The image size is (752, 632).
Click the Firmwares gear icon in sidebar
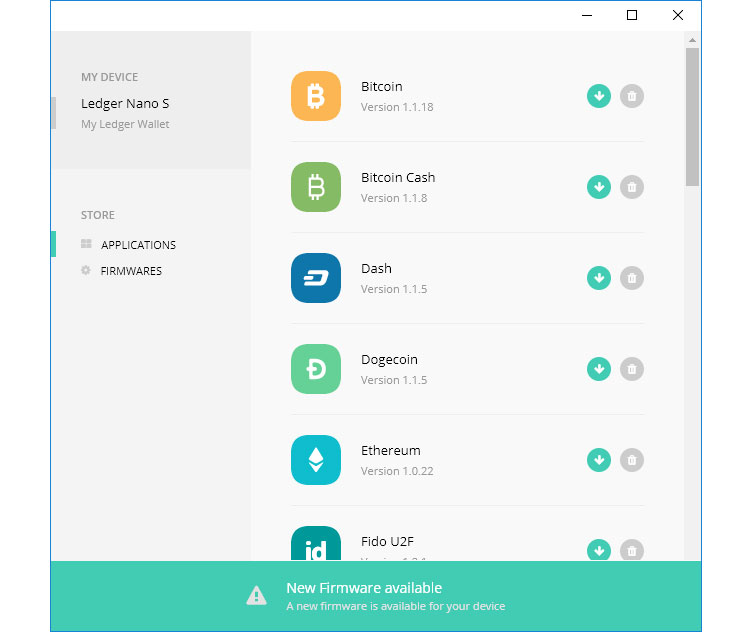click(x=86, y=270)
